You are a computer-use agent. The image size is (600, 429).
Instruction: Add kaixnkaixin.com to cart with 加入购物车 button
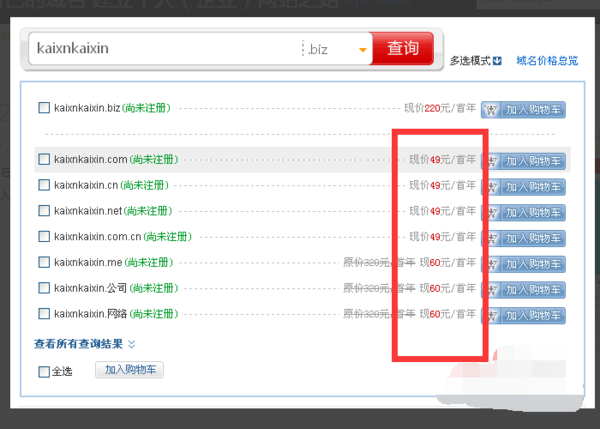(x=527, y=161)
